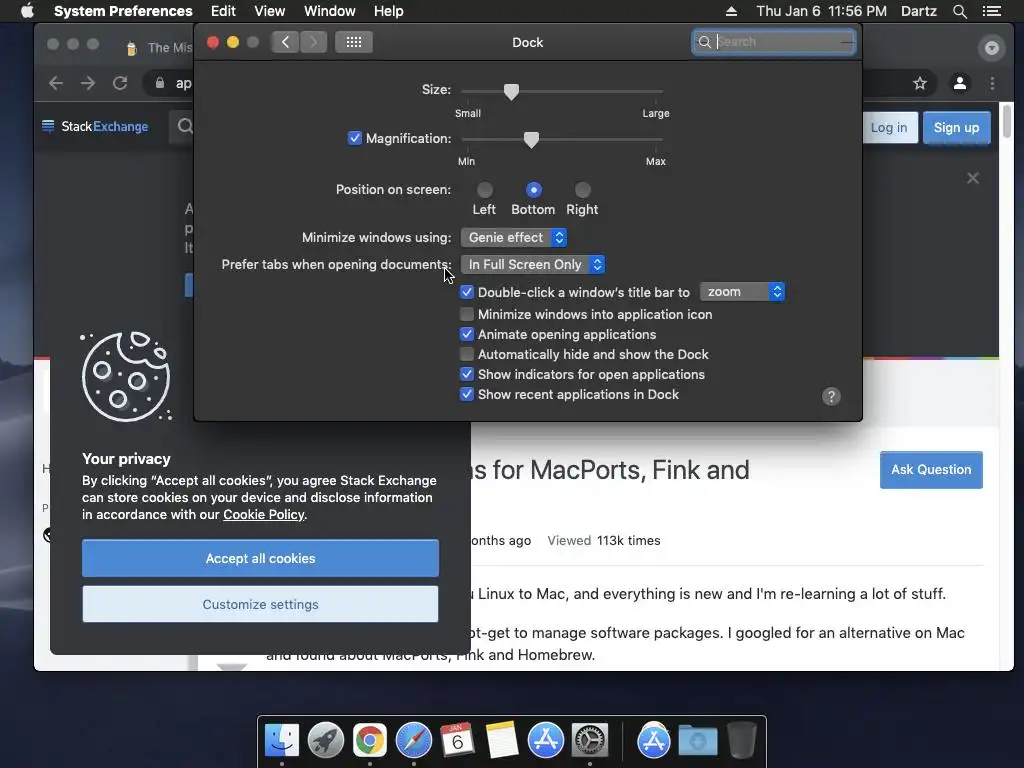Toggle Show recent applications in Dock
1024x768 pixels.
point(466,394)
